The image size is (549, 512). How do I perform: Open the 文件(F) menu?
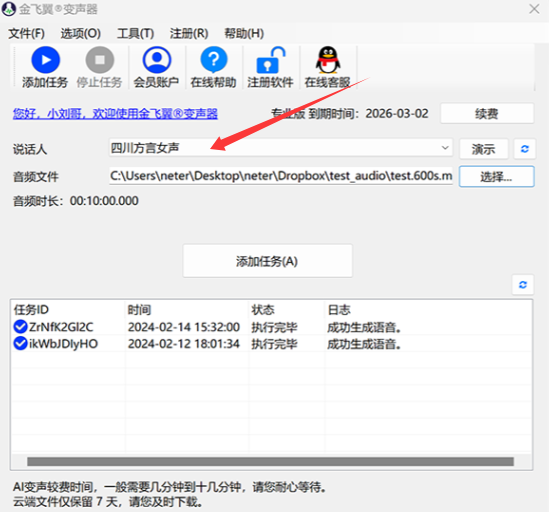[26, 34]
